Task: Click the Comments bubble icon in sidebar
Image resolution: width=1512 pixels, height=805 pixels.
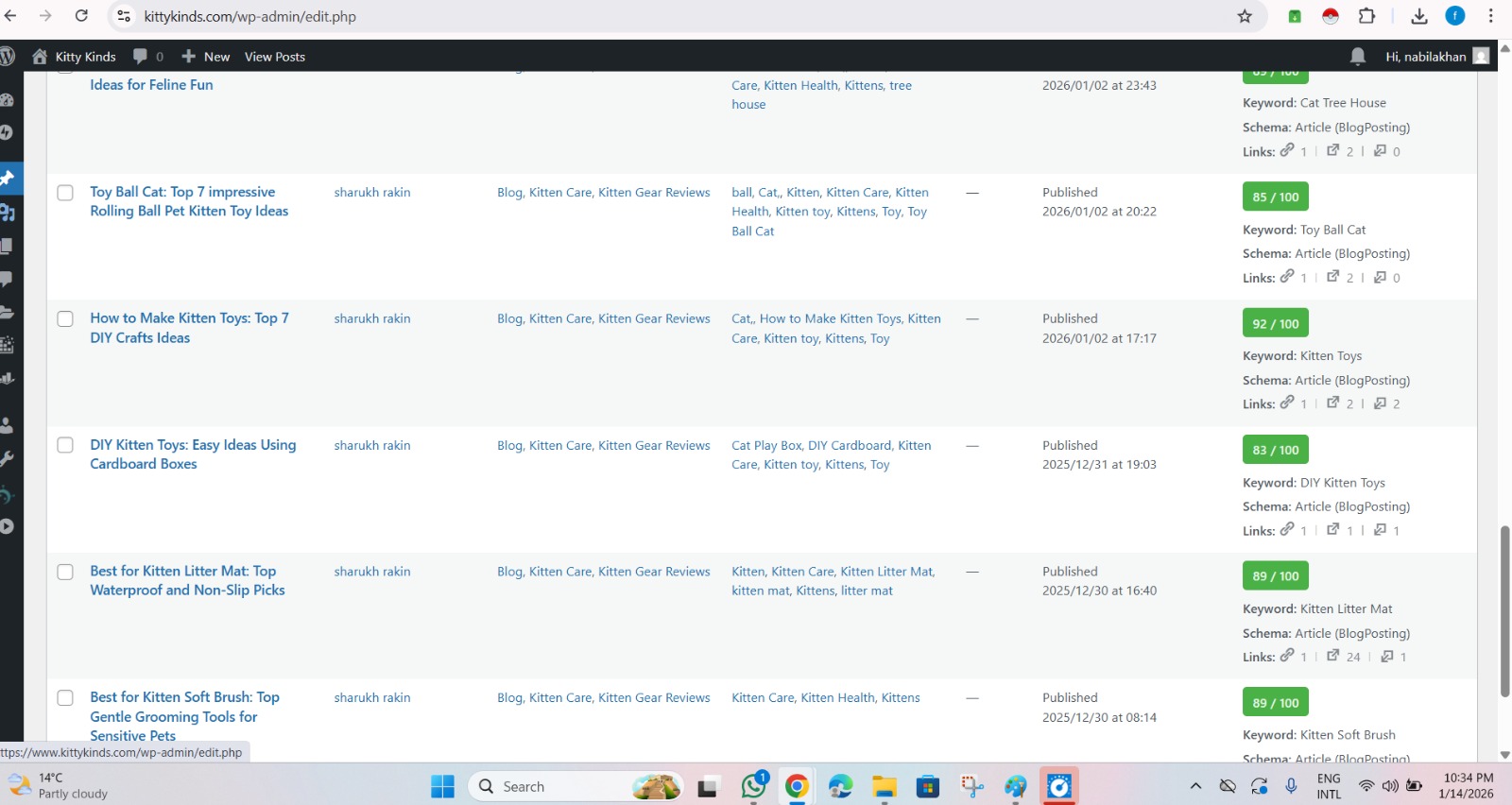Action: pos(7,279)
